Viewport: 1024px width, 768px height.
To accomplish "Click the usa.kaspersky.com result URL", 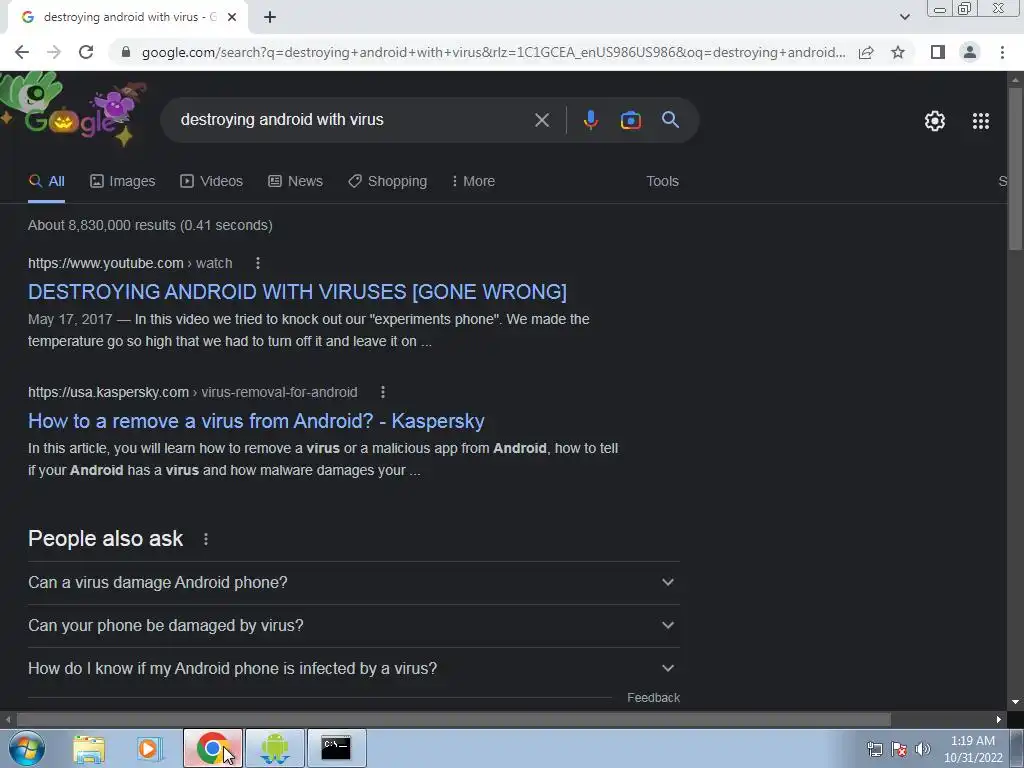I will click(193, 392).
